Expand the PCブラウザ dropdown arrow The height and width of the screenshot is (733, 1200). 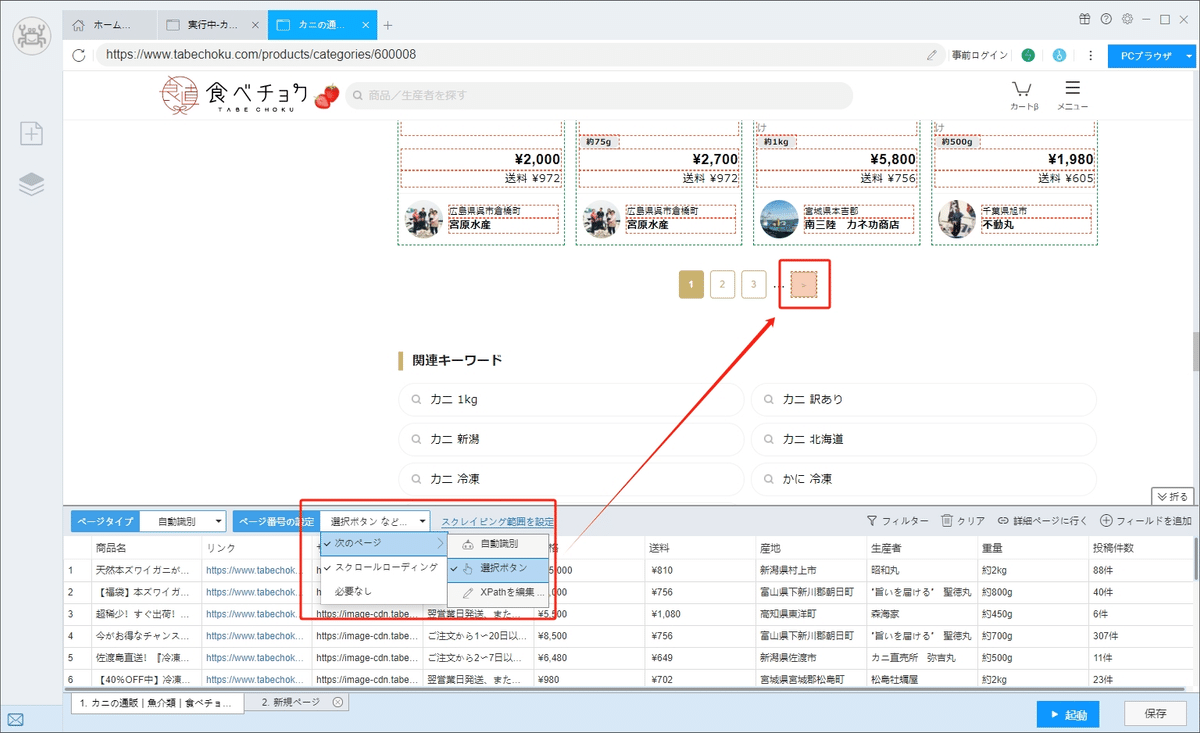click(1188, 56)
